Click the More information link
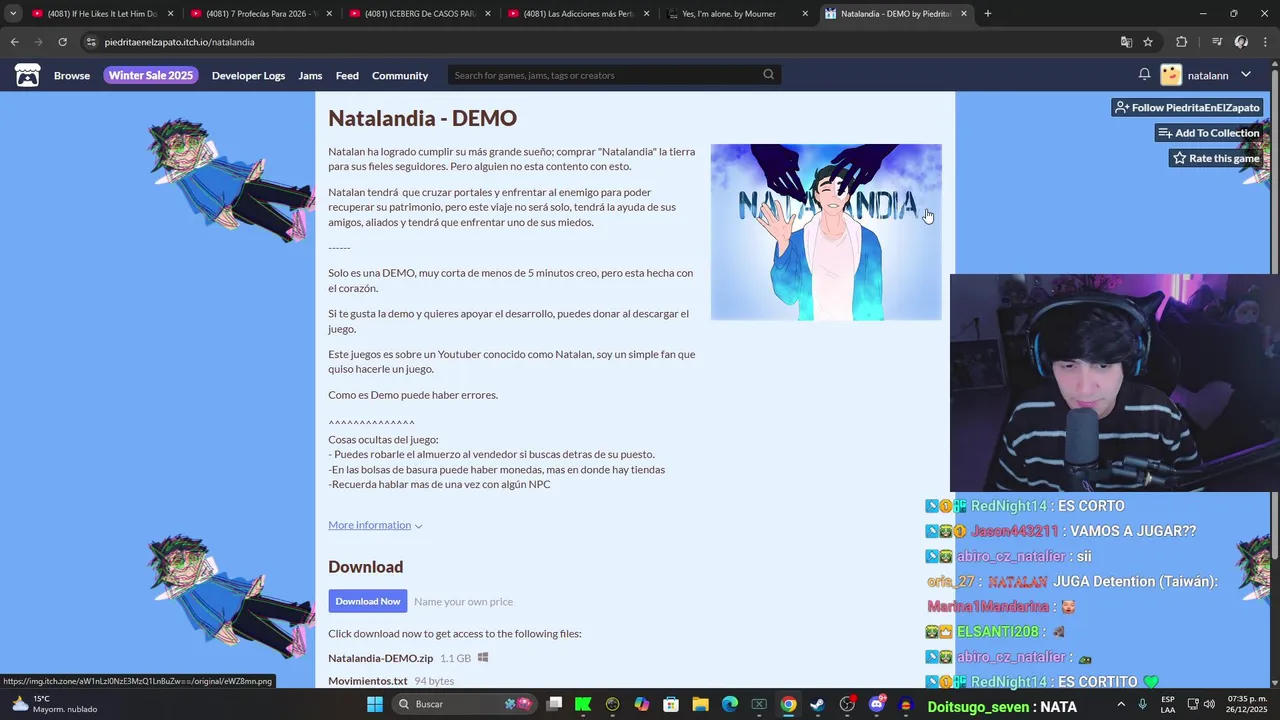The image size is (1280, 720). (x=369, y=525)
